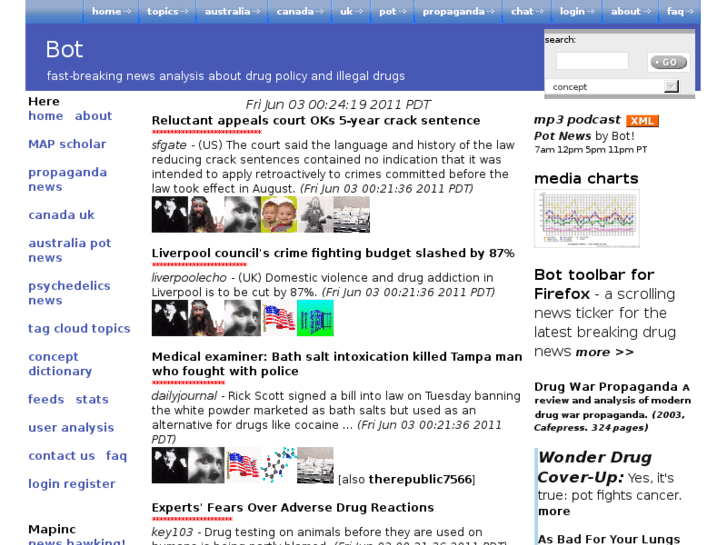
Task: Open the faq navigation tab
Action: [x=680, y=12]
